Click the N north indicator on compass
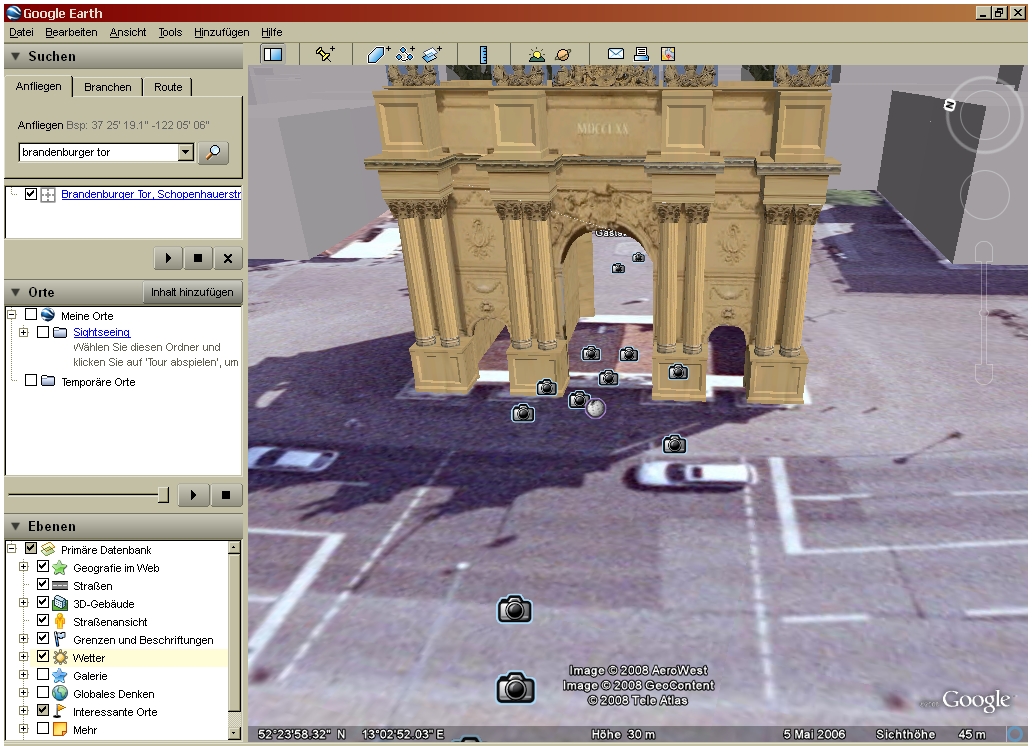Viewport: 1032px width, 746px height. [x=949, y=105]
